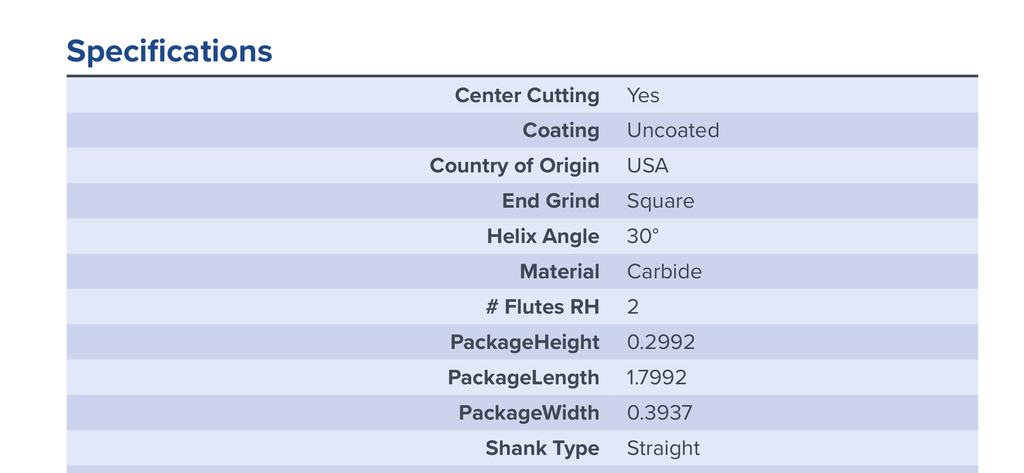
Task: Click the Yes value for Center Cutting
Action: (x=643, y=95)
